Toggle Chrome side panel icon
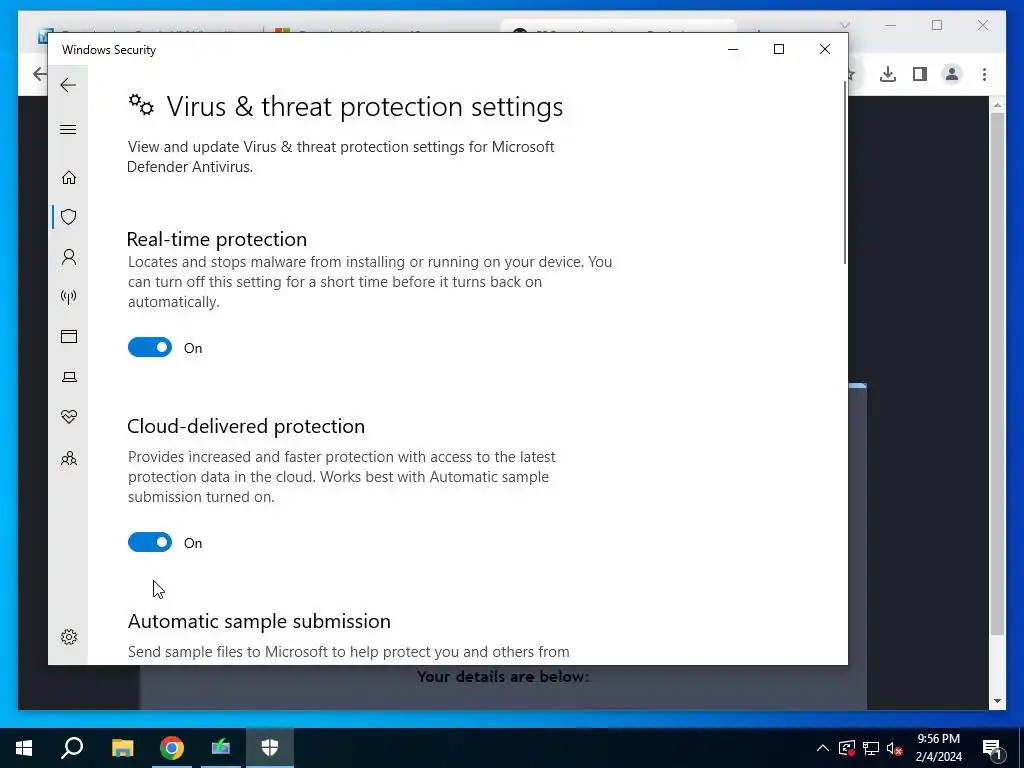Screen dimensions: 1024x768 [920, 74]
